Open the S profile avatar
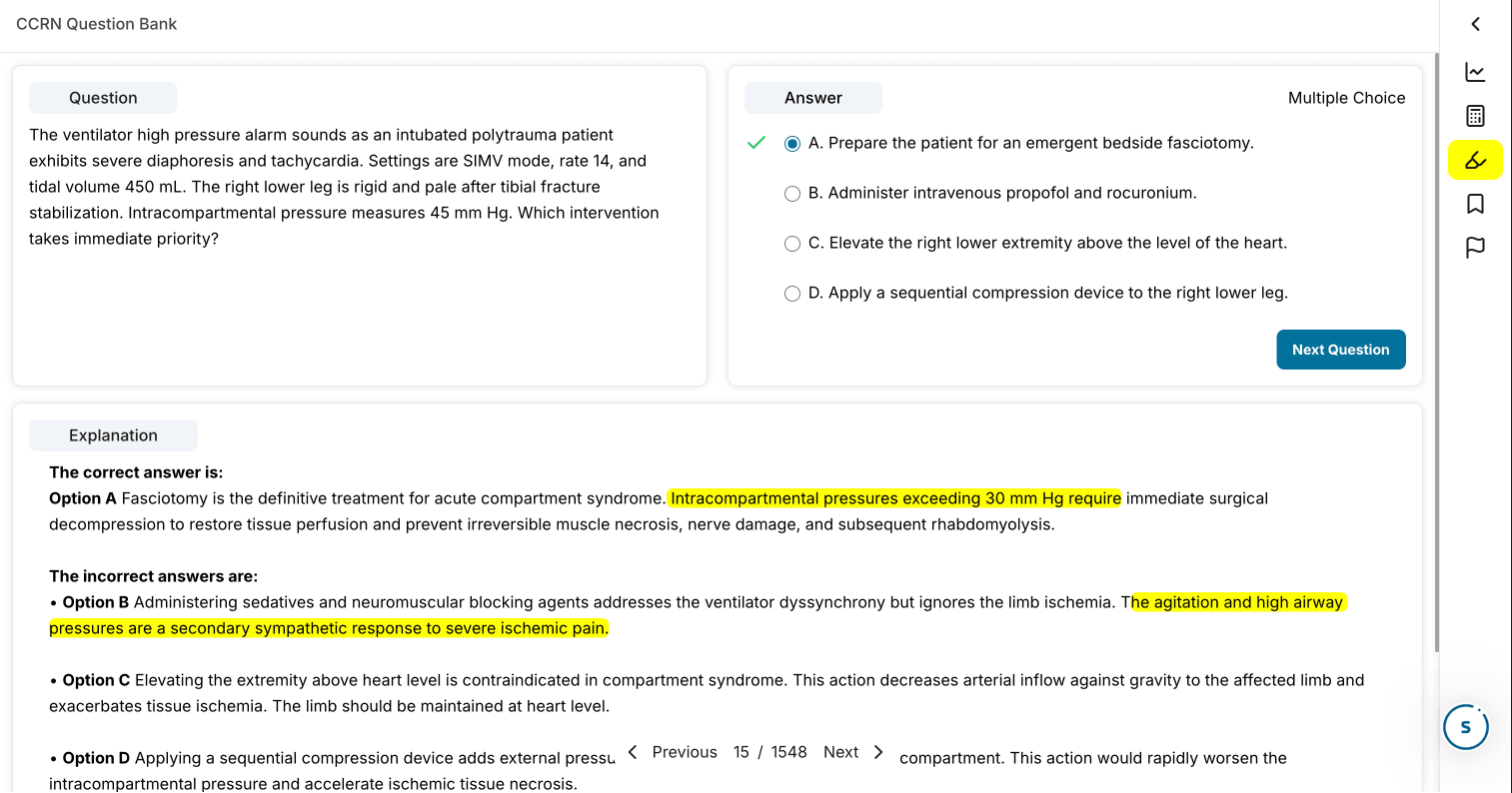The image size is (1512, 793). pyautogui.click(x=1465, y=727)
